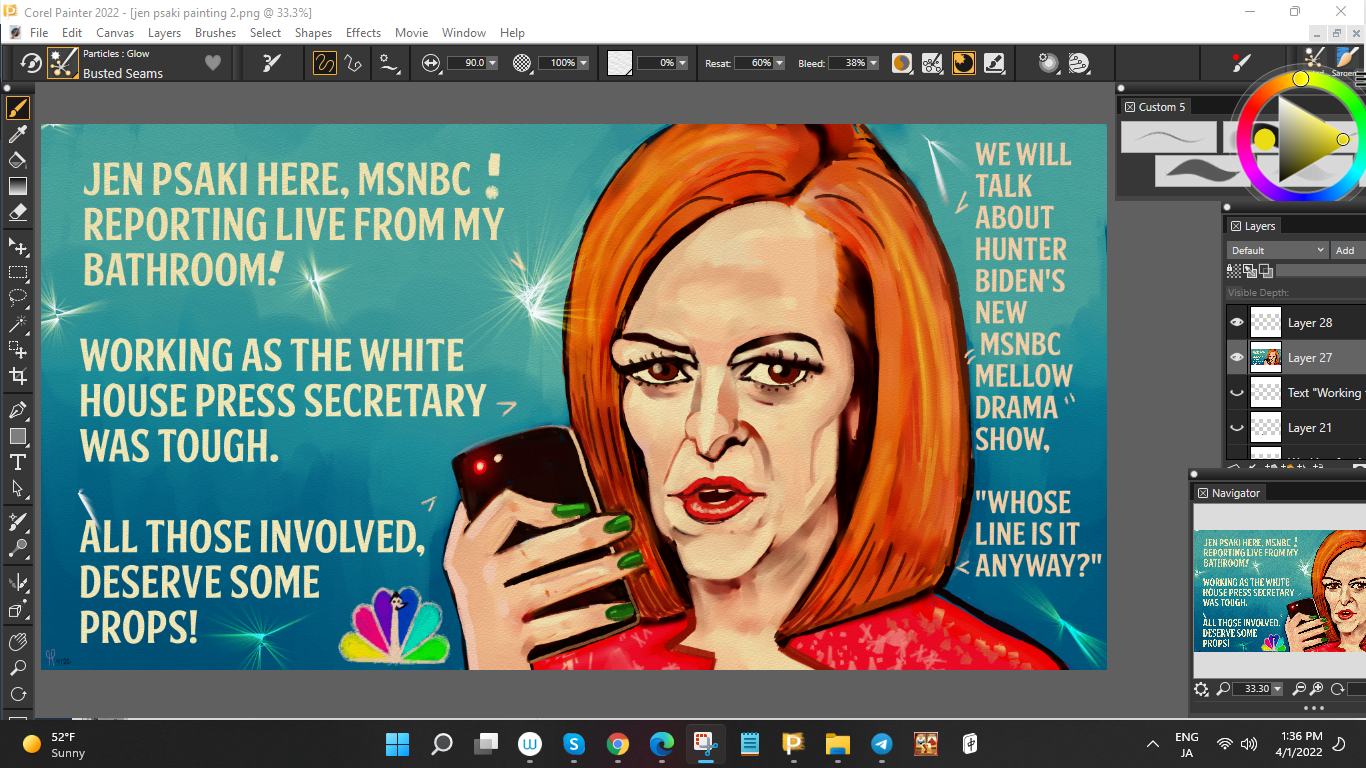Select the Lasso tool
Viewport: 1366px width, 768px height.
click(x=18, y=298)
